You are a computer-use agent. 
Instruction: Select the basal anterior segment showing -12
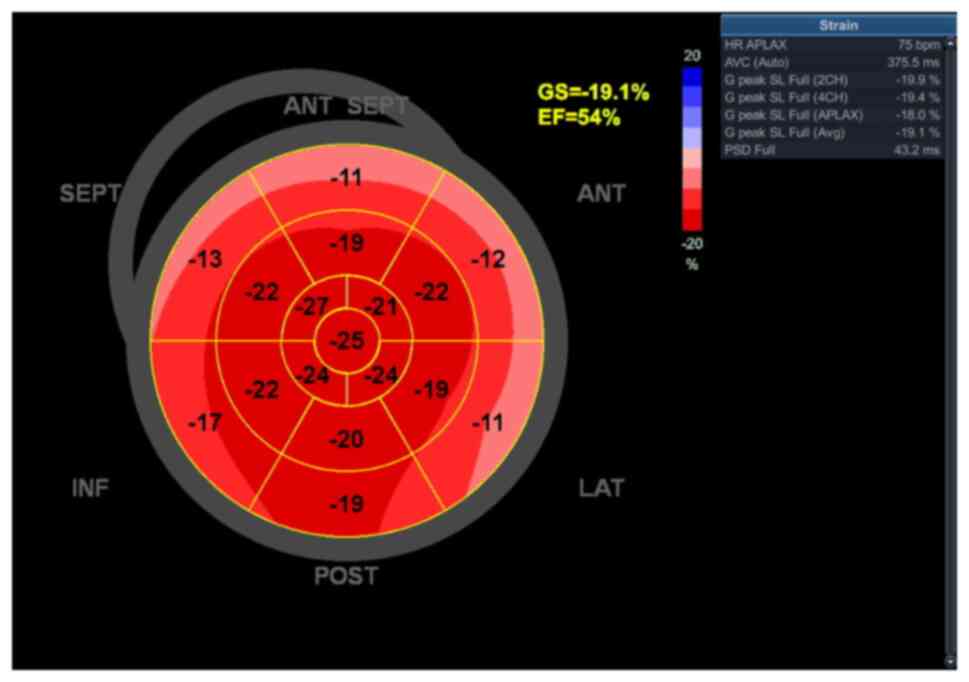[x=488, y=260]
